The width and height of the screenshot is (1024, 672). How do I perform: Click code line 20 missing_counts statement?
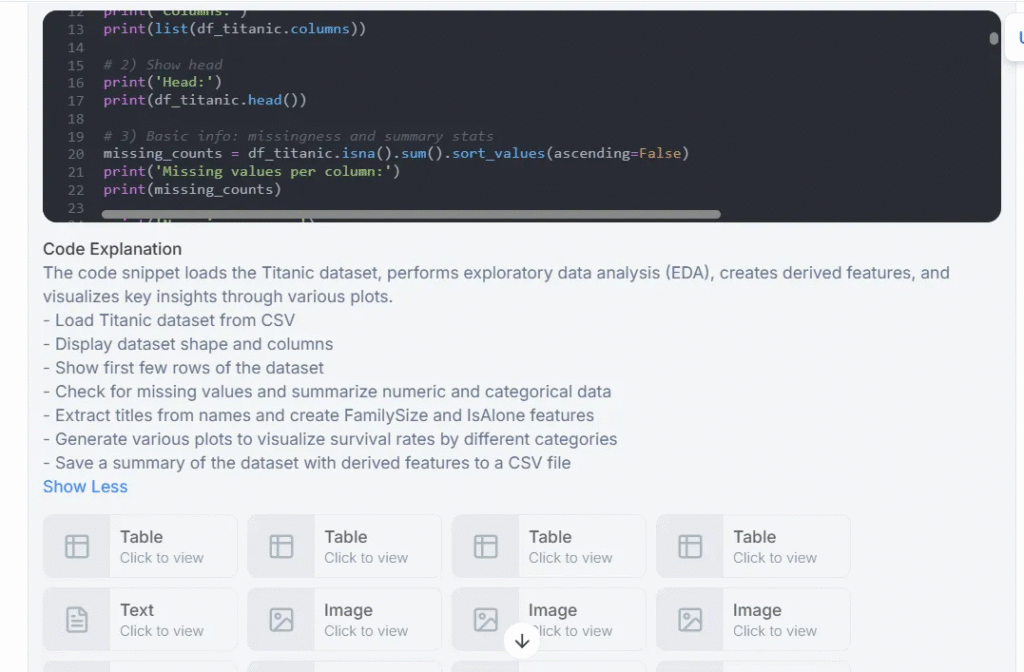click(396, 153)
